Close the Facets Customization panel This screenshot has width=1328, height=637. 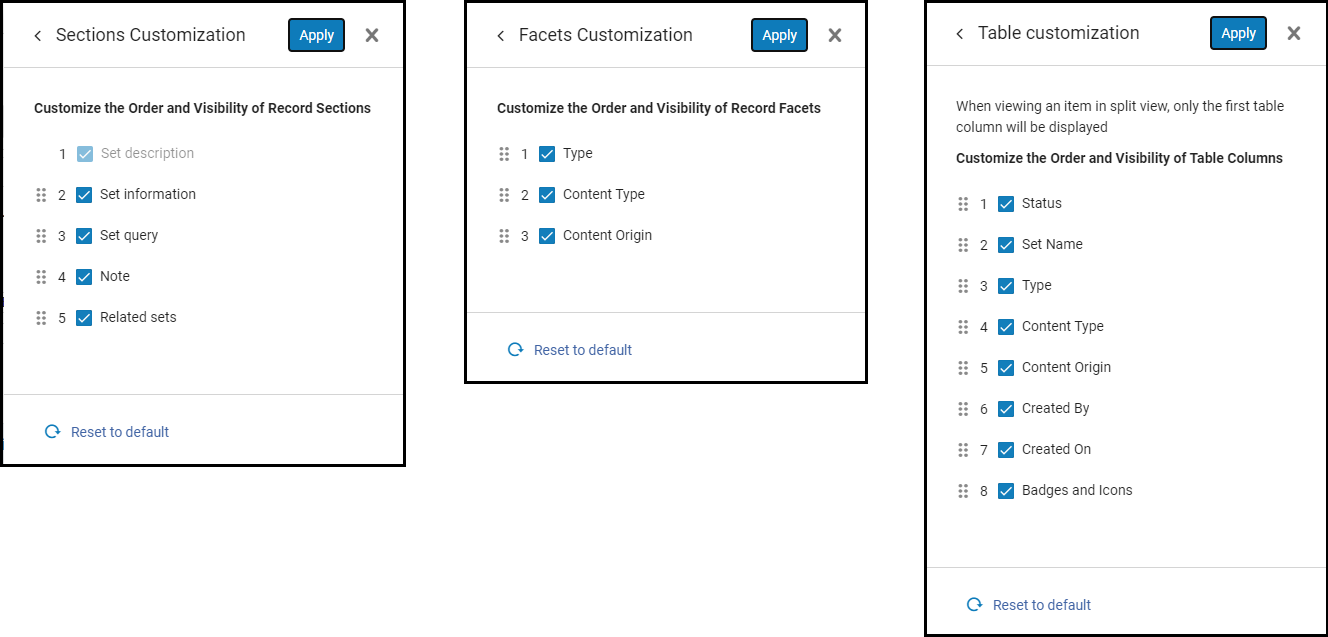pos(835,35)
